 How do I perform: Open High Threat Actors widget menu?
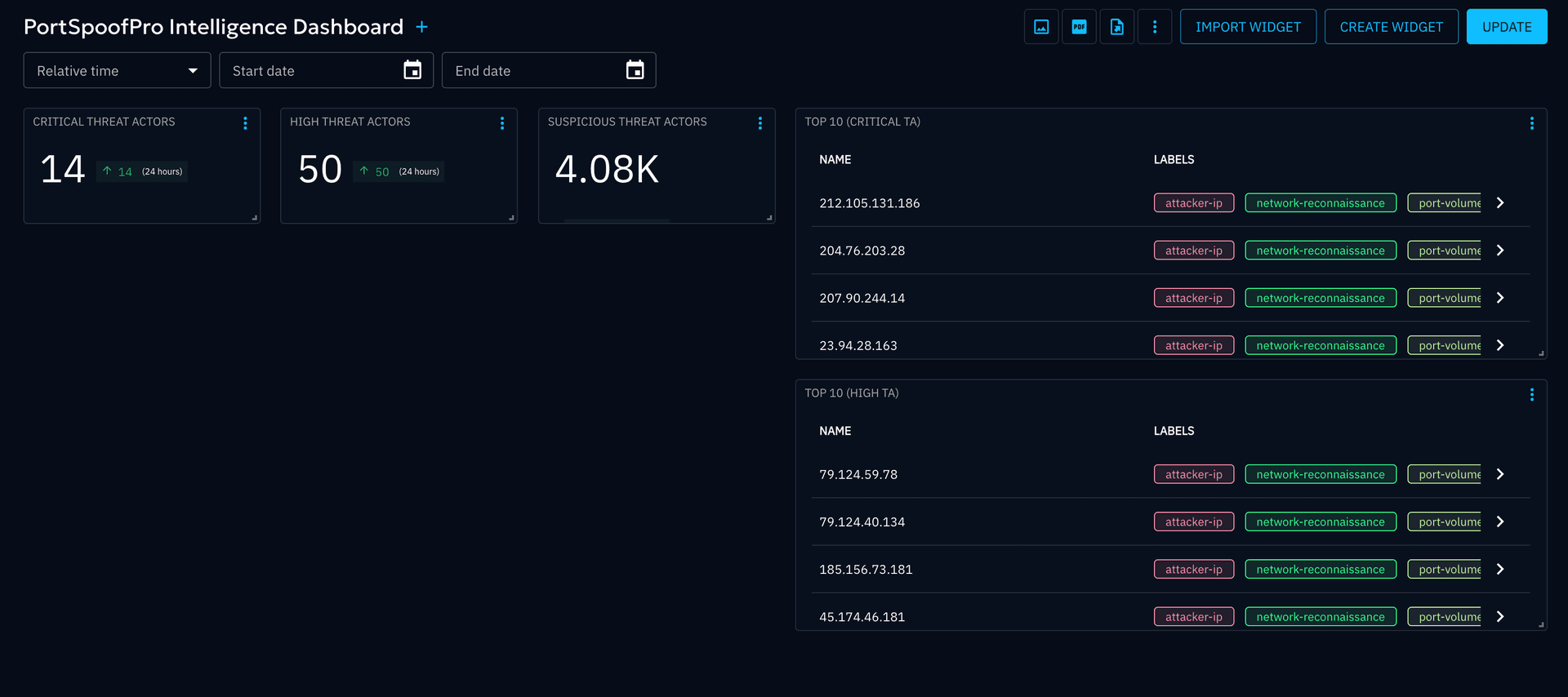502,122
